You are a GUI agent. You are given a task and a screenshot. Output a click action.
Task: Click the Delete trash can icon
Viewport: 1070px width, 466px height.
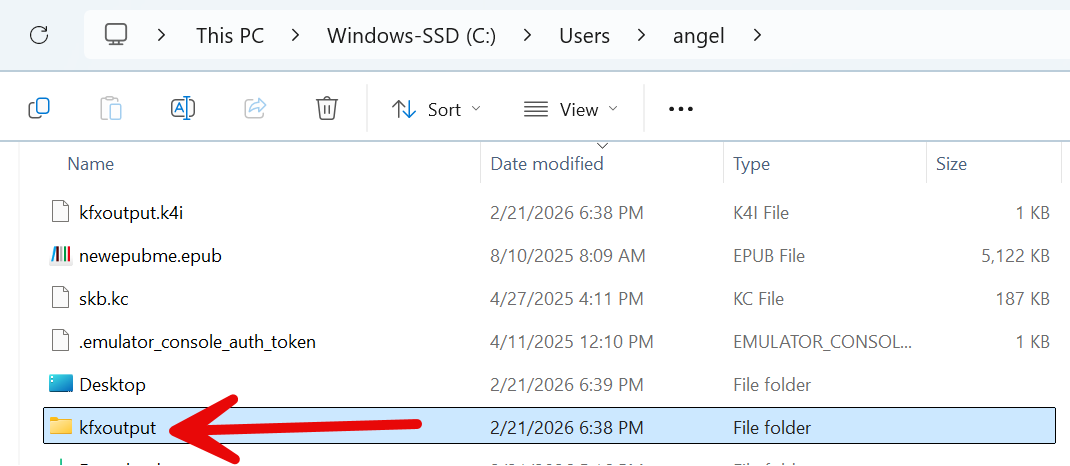click(x=327, y=108)
